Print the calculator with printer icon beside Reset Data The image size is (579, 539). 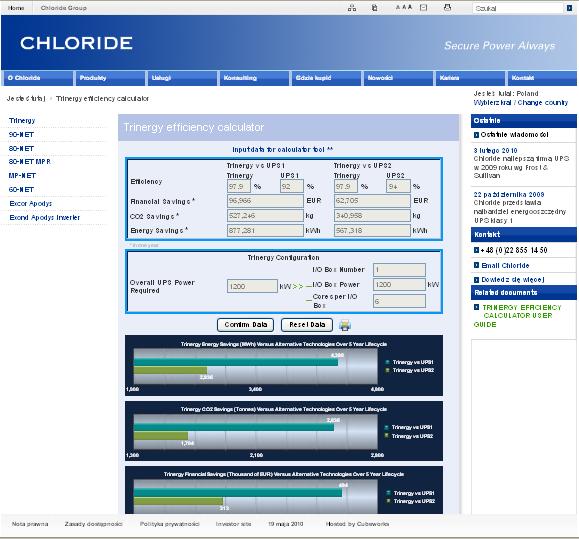pos(345,325)
